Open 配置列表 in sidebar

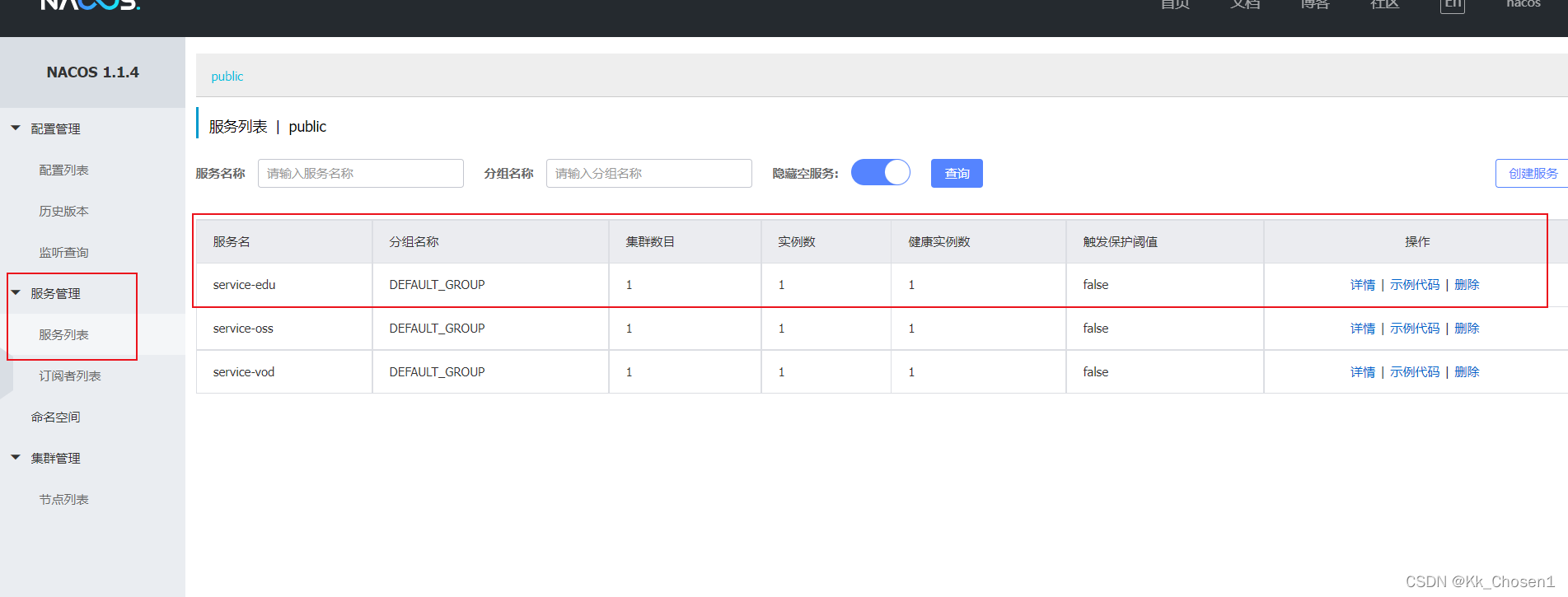(63, 170)
